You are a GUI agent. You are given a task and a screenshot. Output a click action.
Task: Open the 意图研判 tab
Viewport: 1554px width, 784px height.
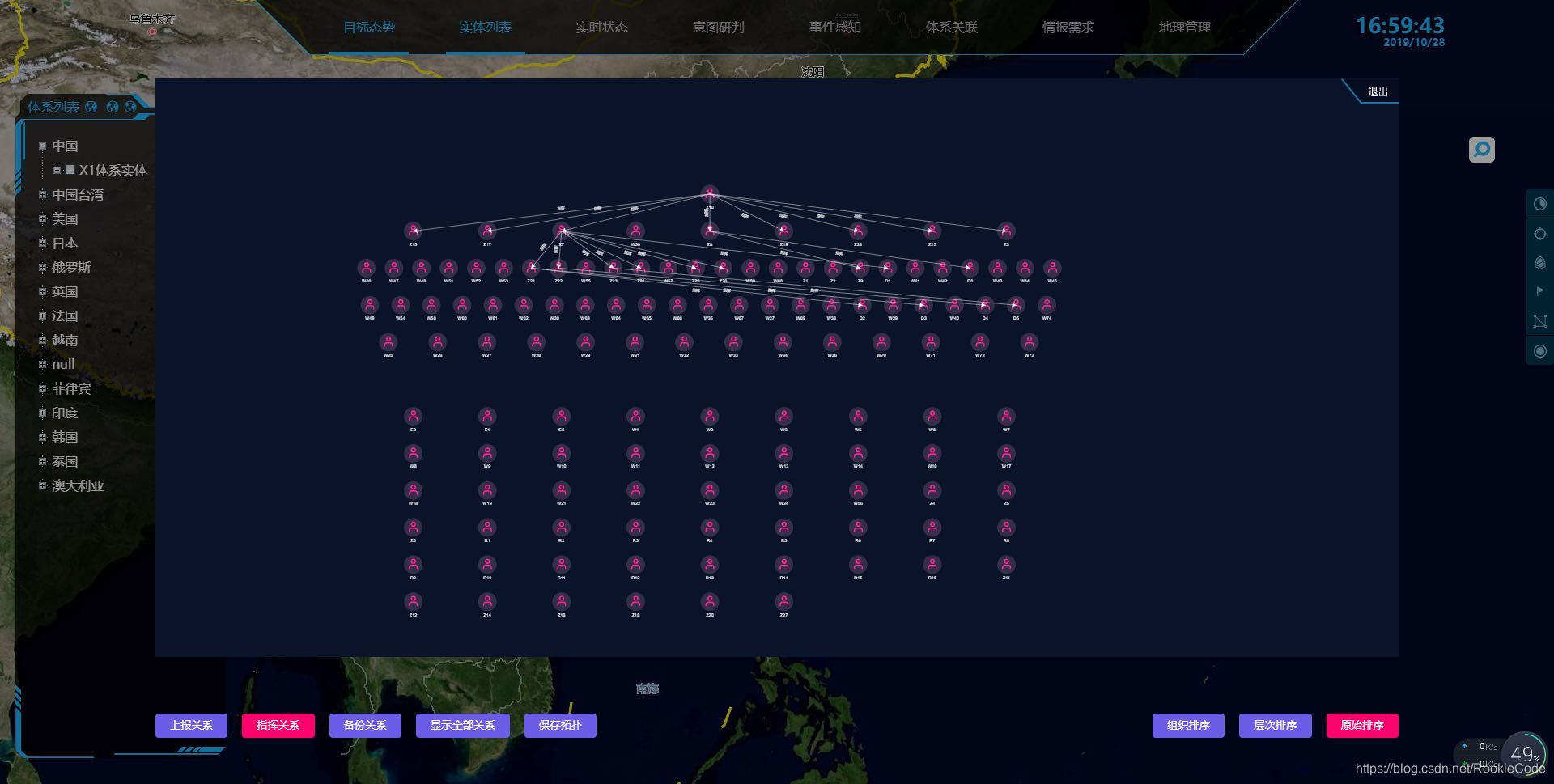click(x=719, y=28)
